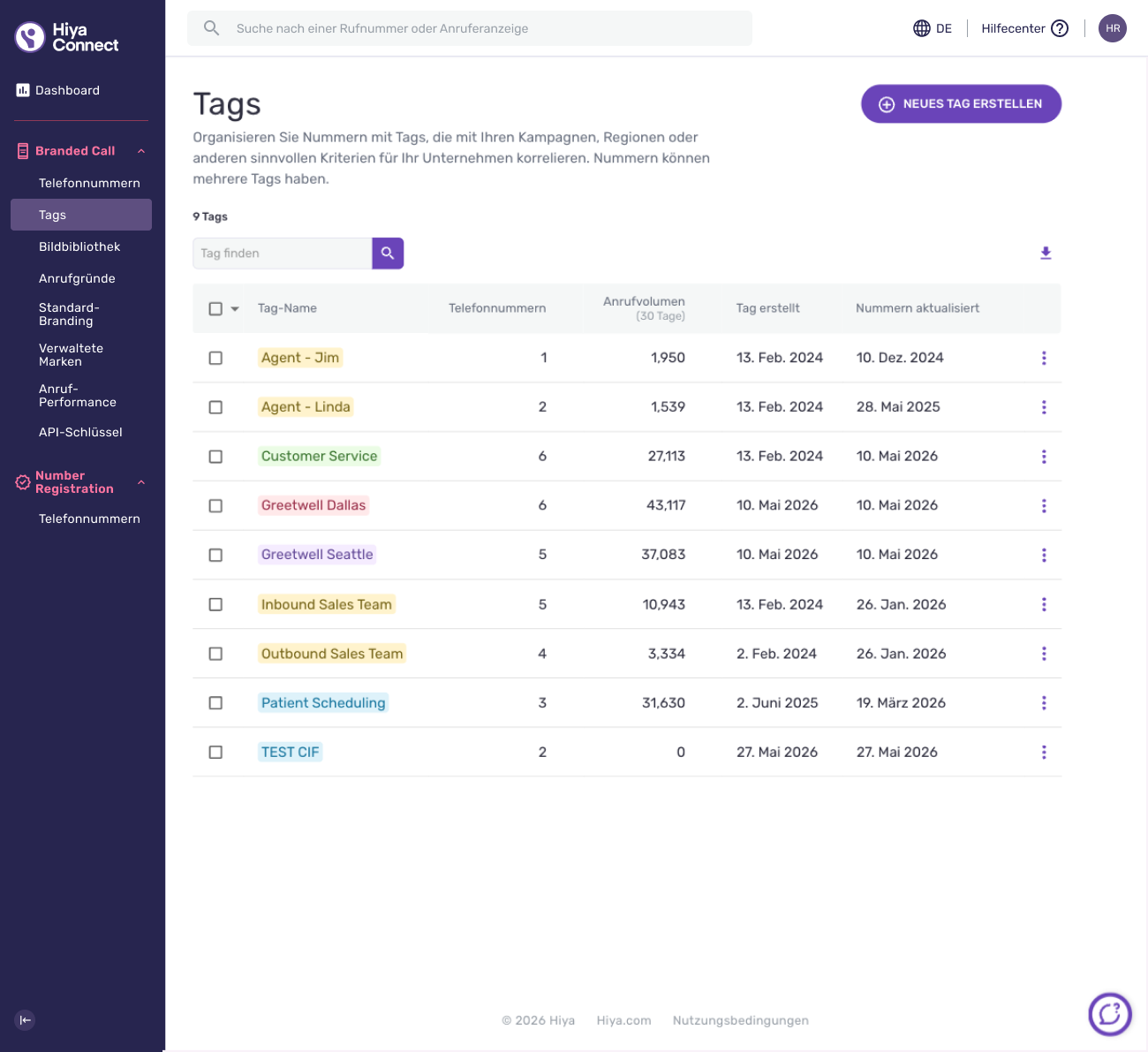
Task: Click the Tag finden input field
Action: [283, 254]
